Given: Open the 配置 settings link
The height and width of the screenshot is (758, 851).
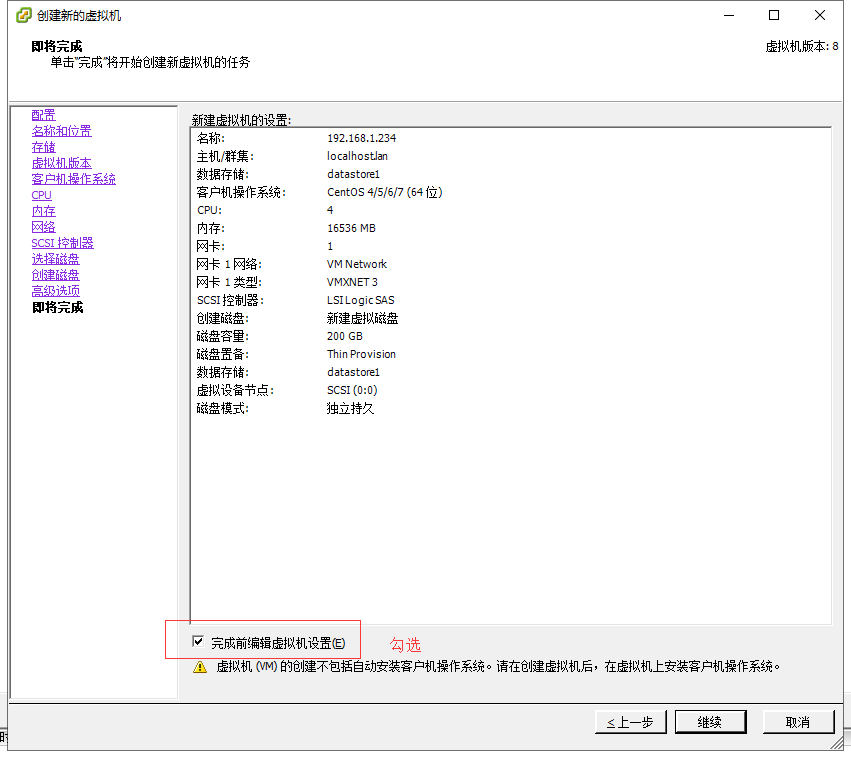Looking at the screenshot, I should [x=43, y=114].
